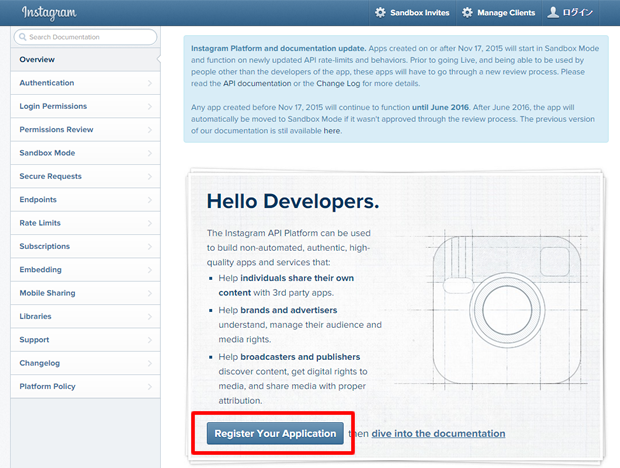Click 'until June 2016' bold text
620x468 pixels.
(440, 108)
